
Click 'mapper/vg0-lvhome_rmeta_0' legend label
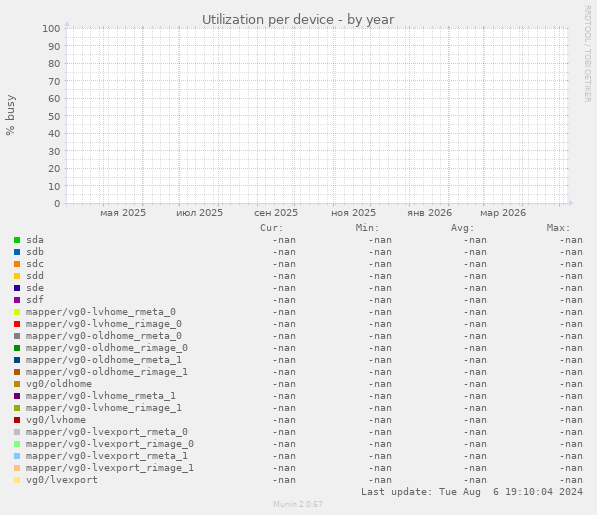(101, 312)
